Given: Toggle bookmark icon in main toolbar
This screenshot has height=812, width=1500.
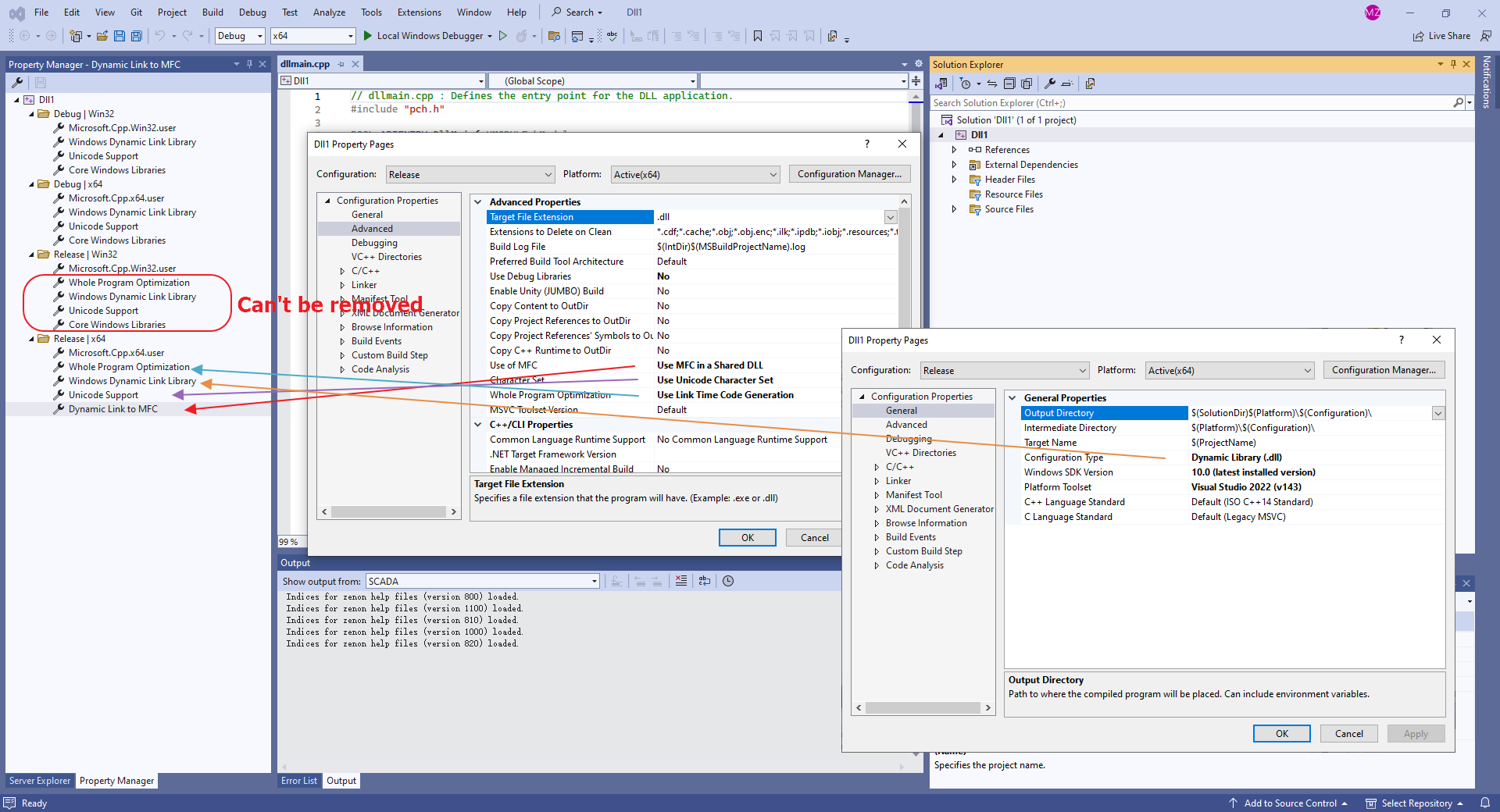Looking at the screenshot, I should [758, 36].
